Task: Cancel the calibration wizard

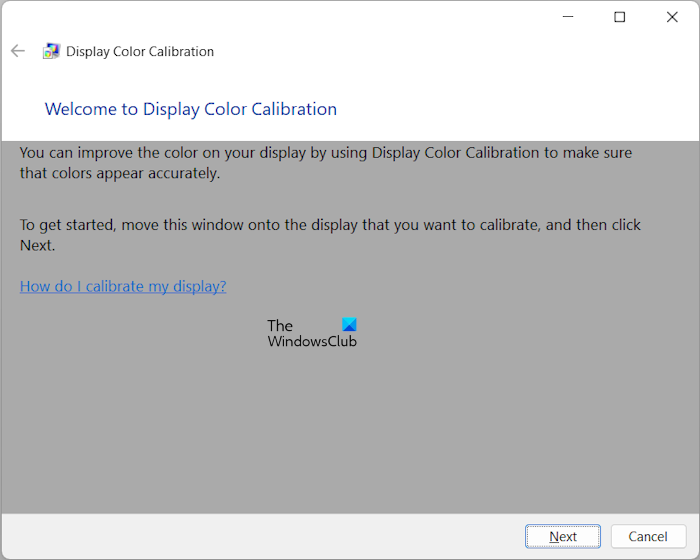Action: coord(648,536)
